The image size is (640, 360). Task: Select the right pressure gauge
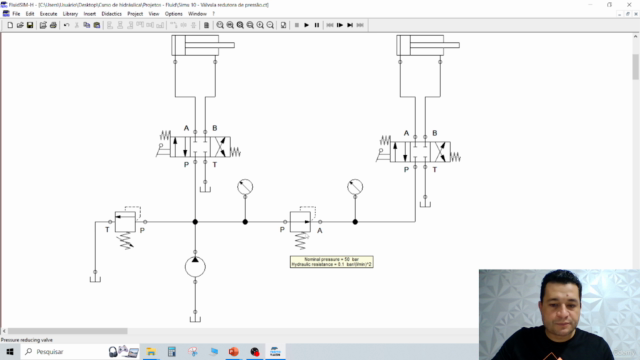coord(355,187)
